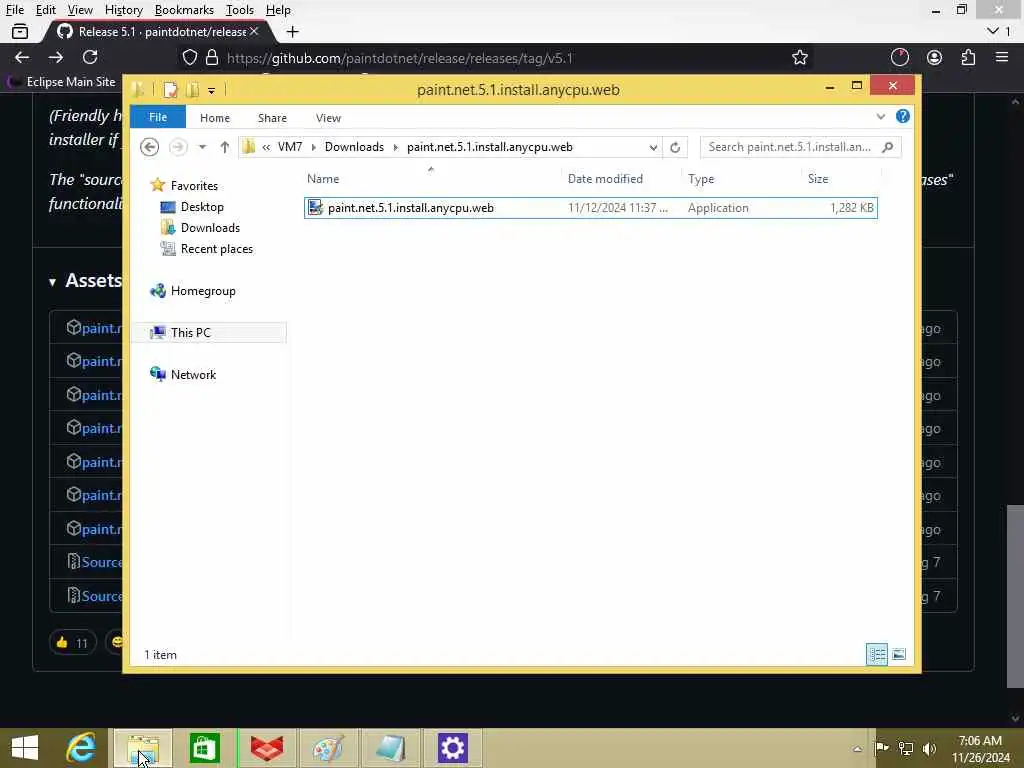Image resolution: width=1024 pixels, height=768 pixels.
Task: Open Eclipse Main Site bookmark
Action: [x=62, y=82]
